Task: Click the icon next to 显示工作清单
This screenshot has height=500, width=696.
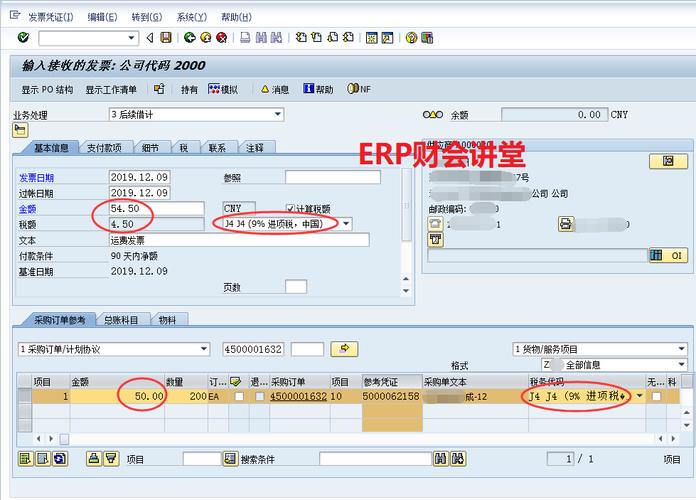Action: pyautogui.click(x=159, y=89)
